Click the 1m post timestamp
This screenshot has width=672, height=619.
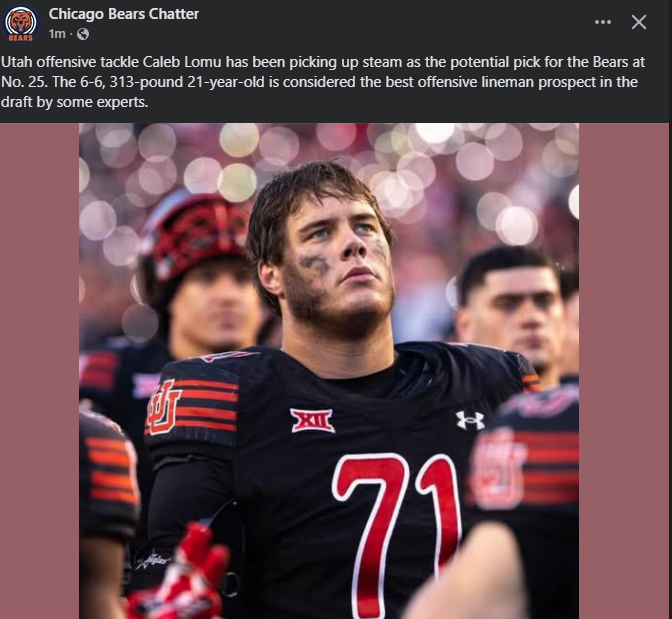point(57,34)
